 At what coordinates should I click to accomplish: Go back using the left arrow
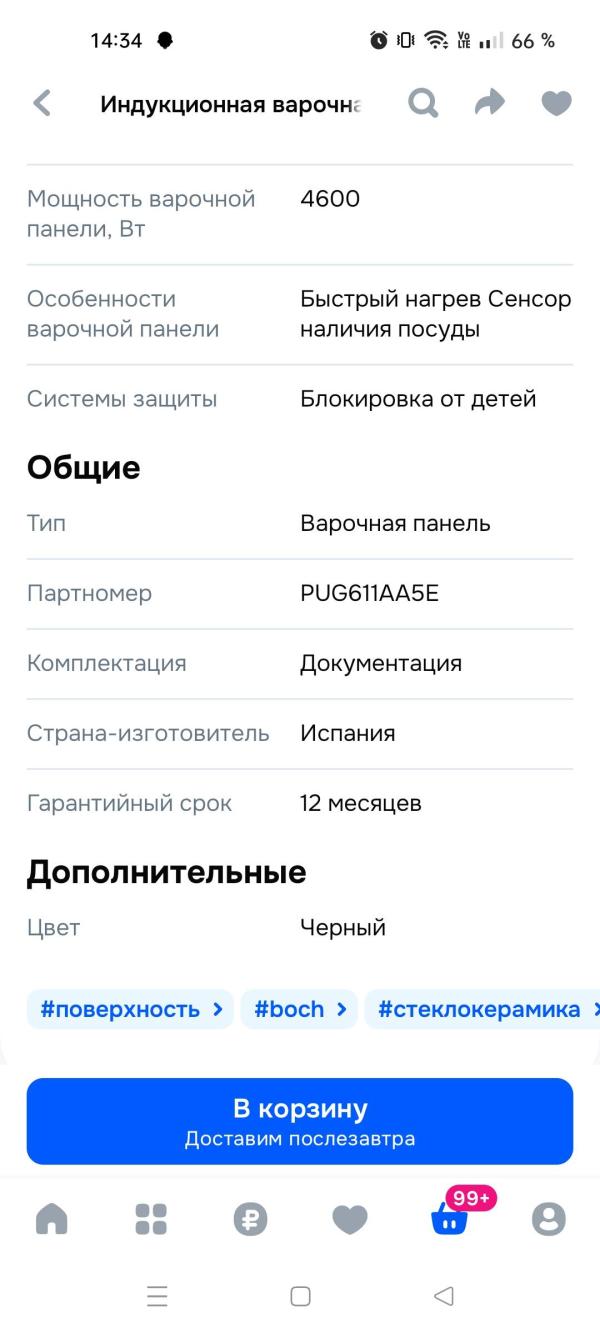40,103
